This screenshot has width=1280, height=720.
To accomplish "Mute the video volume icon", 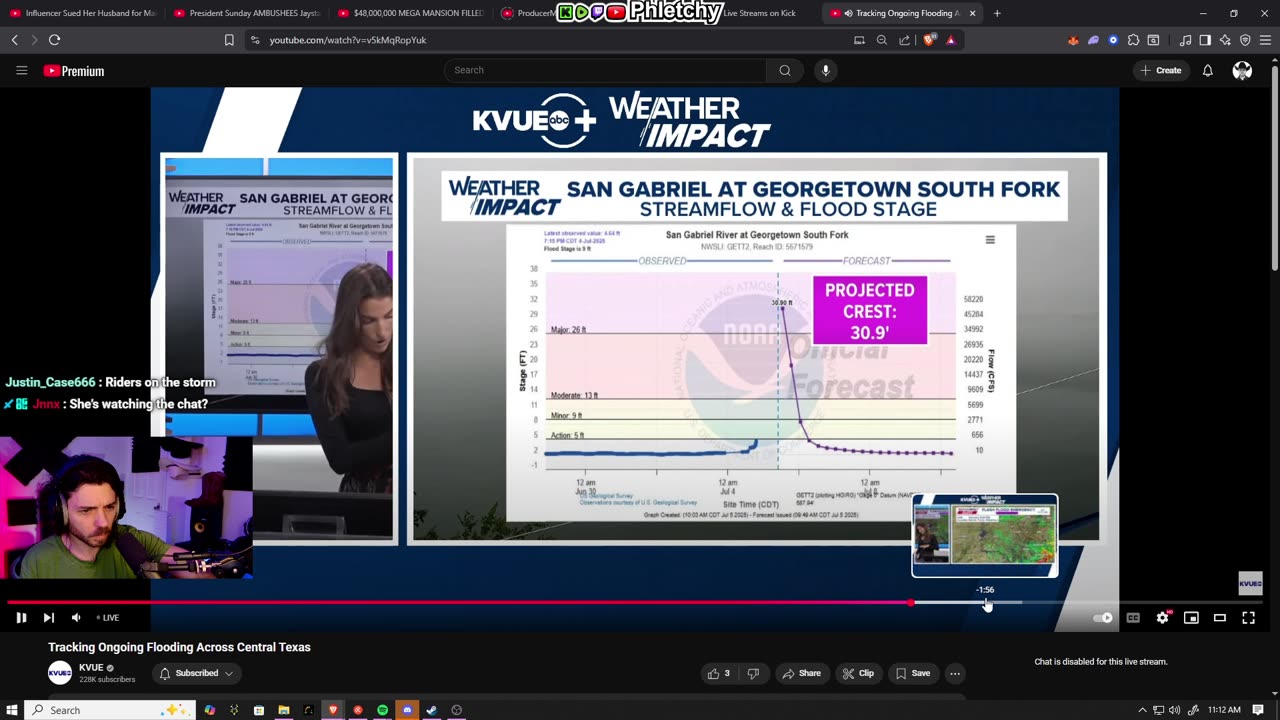I will point(76,618).
